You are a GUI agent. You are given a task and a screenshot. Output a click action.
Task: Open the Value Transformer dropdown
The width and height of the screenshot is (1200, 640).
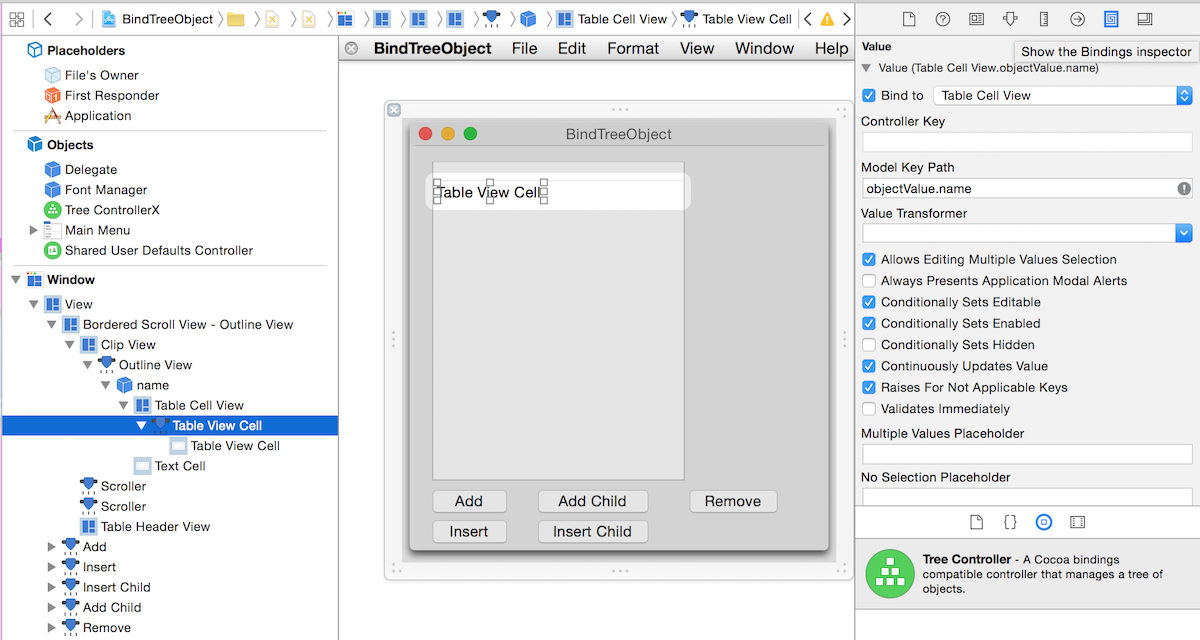tap(1026, 233)
